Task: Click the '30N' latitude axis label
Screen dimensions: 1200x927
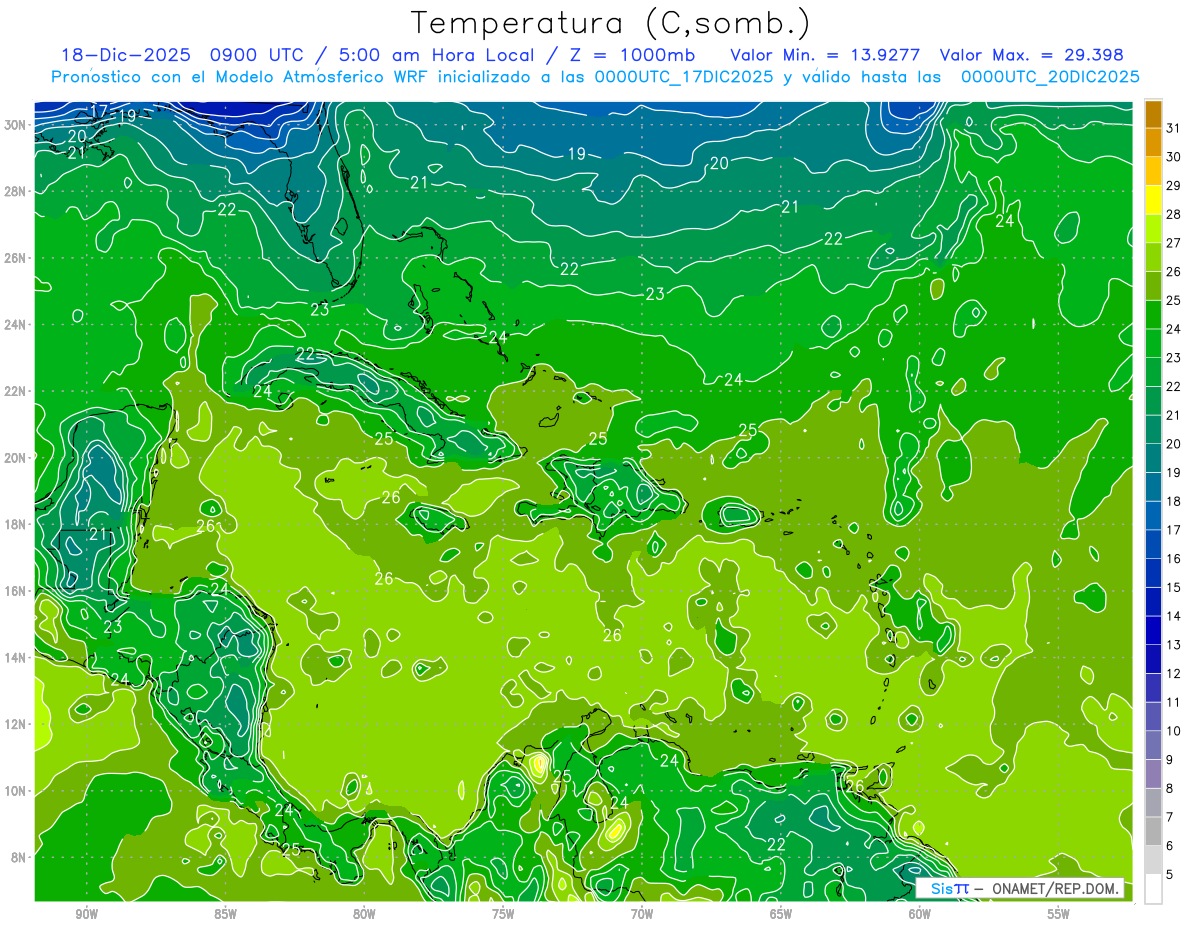Action: point(15,125)
